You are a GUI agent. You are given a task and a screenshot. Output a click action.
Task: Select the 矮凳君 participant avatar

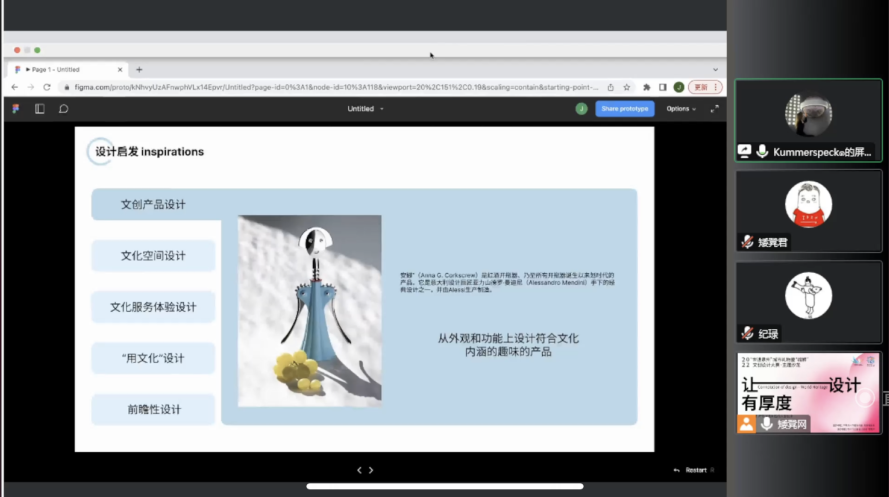point(808,204)
